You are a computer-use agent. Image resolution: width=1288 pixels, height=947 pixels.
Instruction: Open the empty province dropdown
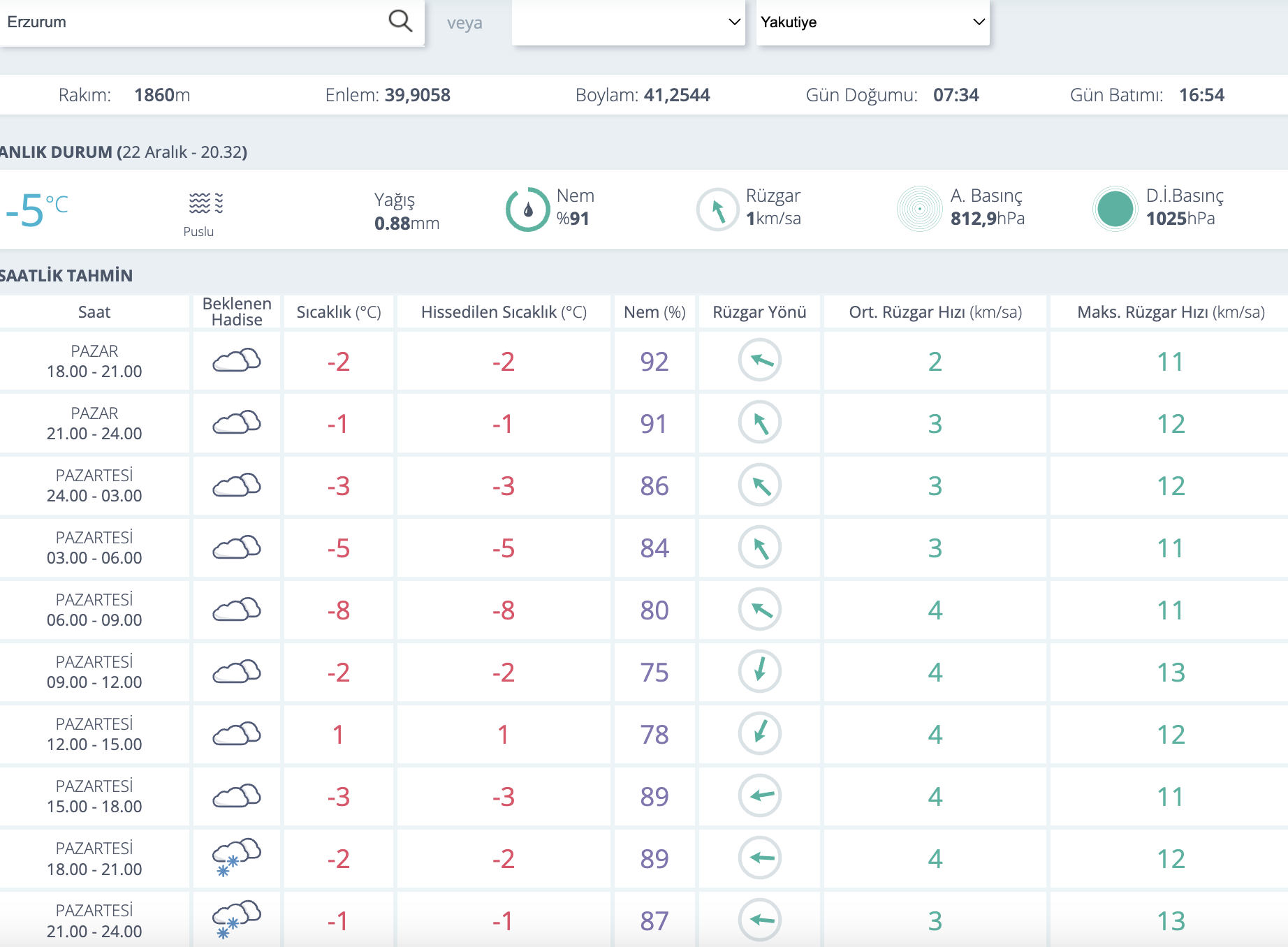629,22
